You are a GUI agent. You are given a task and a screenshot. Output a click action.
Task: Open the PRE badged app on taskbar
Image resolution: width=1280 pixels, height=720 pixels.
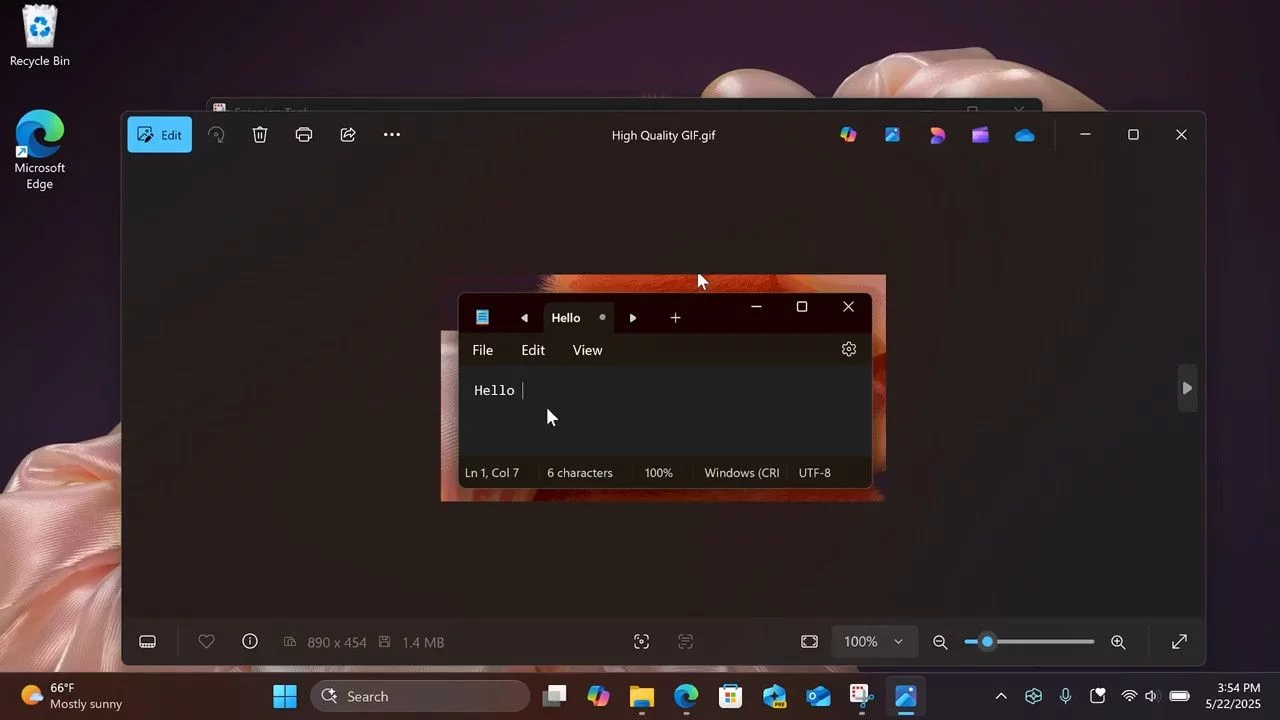point(774,696)
